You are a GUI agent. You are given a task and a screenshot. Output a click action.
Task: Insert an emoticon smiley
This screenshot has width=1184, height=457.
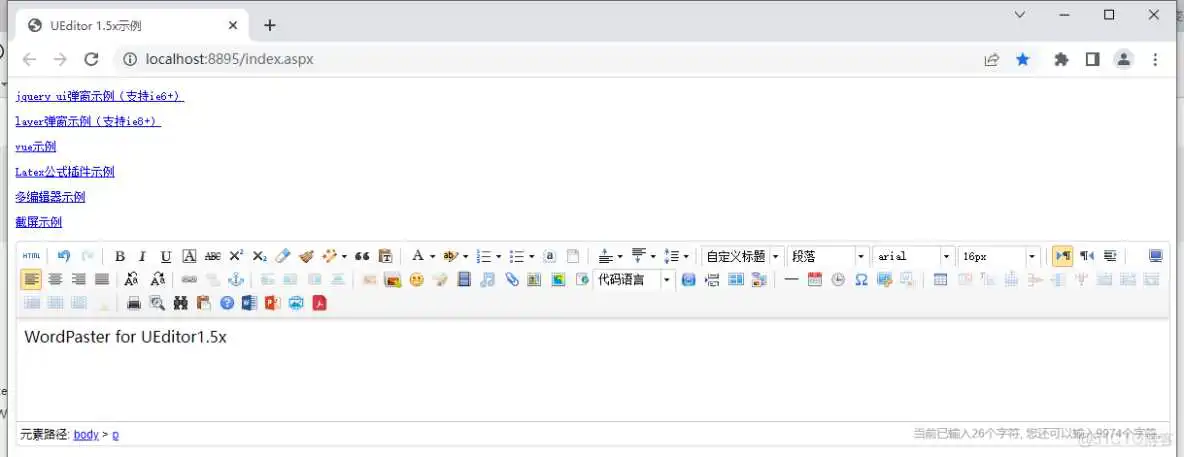tap(416, 279)
